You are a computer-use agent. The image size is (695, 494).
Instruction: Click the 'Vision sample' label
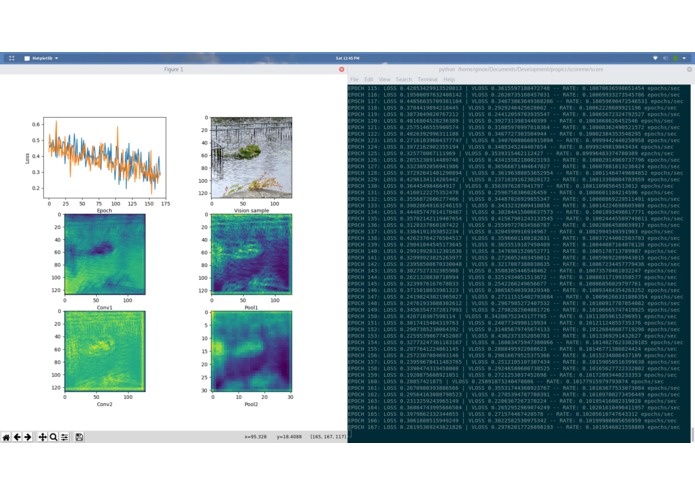(x=251, y=210)
